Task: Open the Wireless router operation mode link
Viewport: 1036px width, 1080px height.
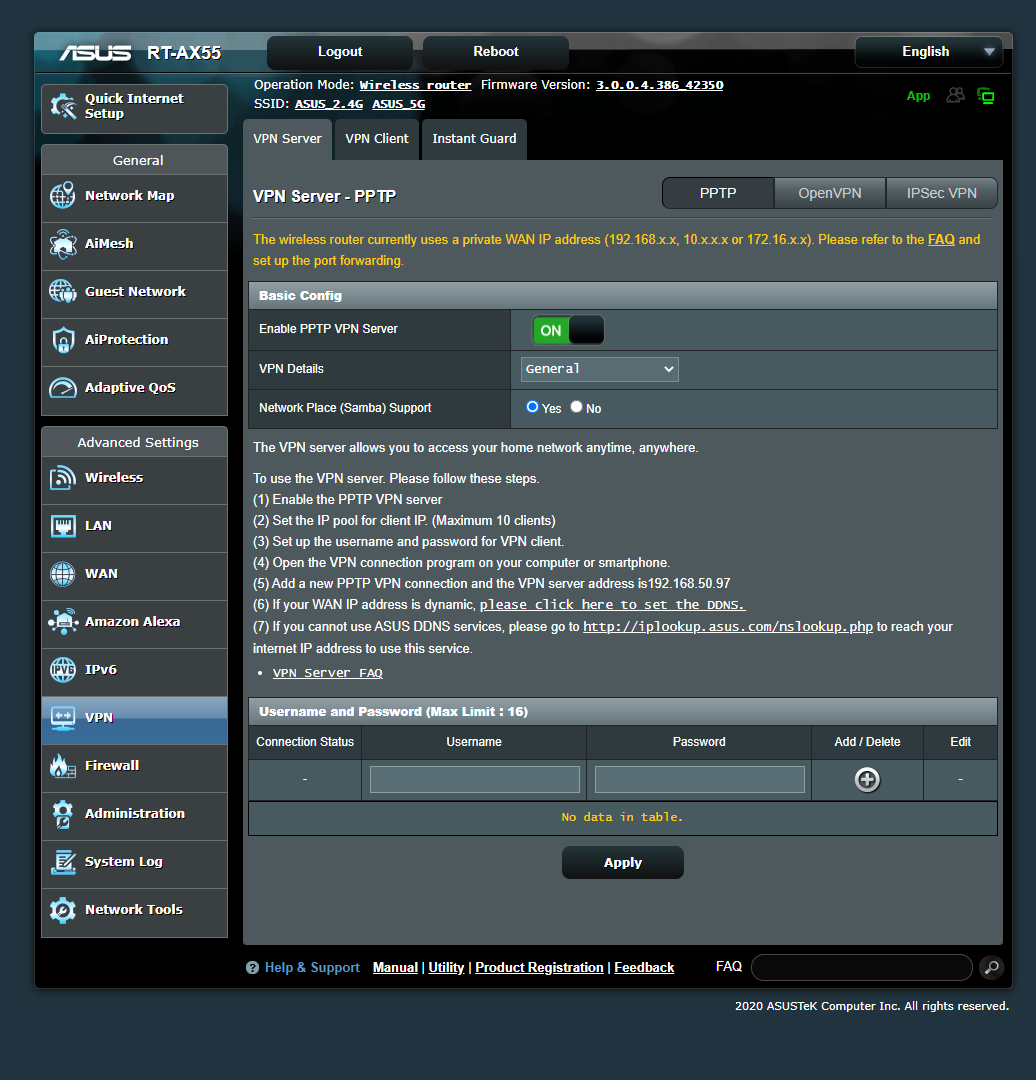Action: coord(415,85)
